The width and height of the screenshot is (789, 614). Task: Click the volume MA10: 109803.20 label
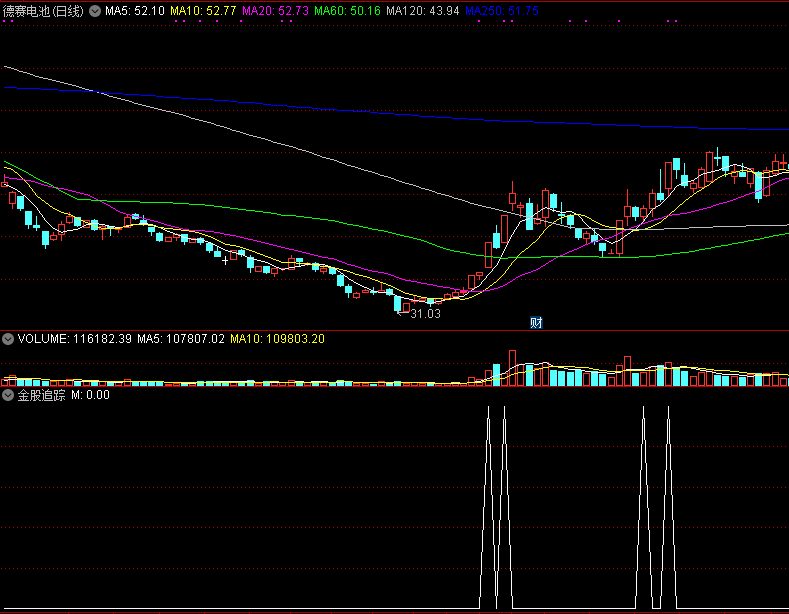click(x=277, y=339)
